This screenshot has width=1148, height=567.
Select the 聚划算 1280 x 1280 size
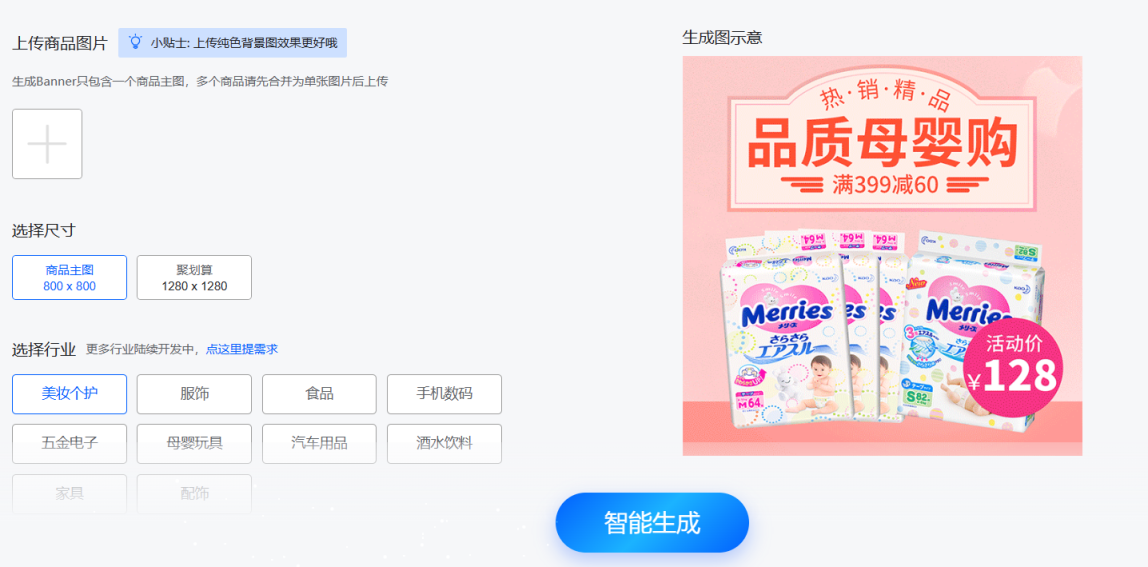194,278
